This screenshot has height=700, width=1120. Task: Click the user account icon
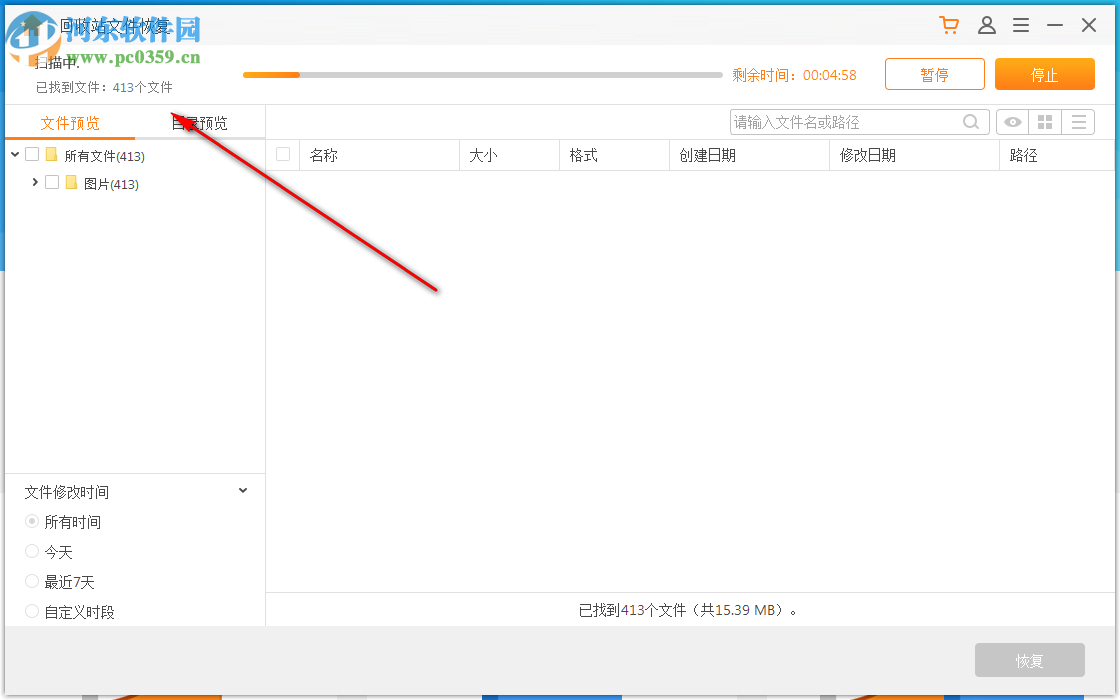point(987,24)
